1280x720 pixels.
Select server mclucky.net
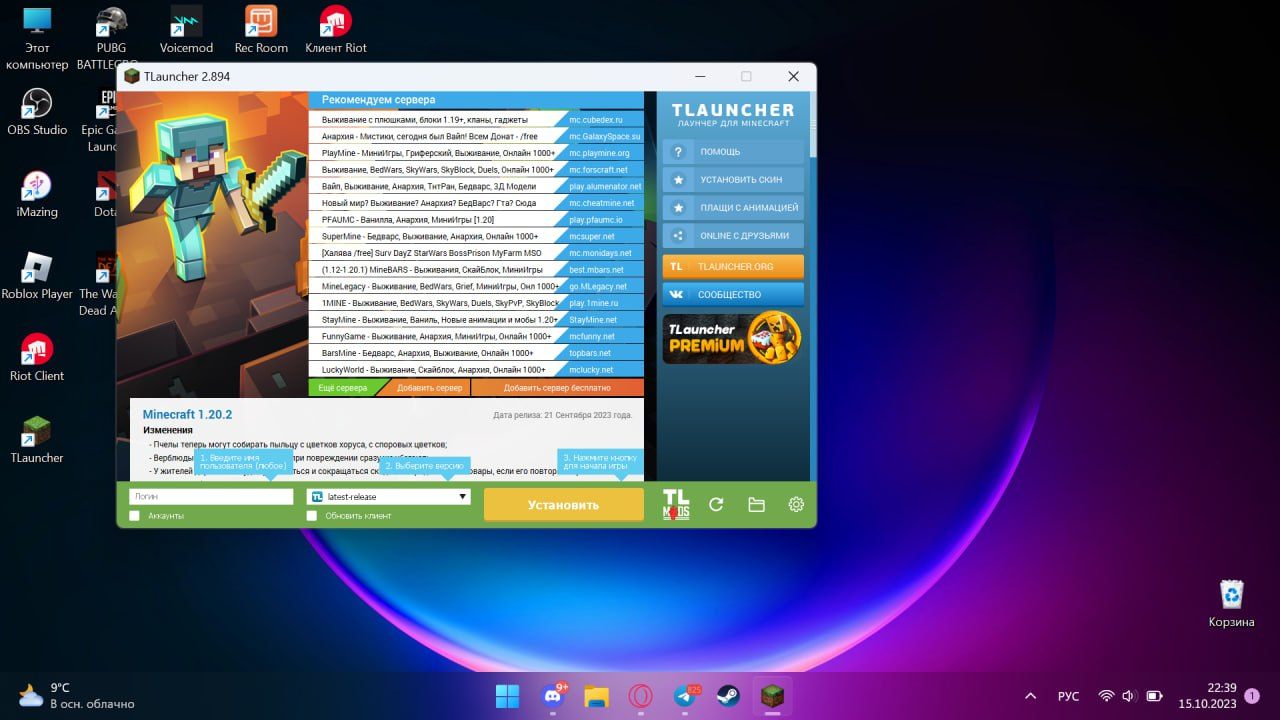[x=476, y=369]
